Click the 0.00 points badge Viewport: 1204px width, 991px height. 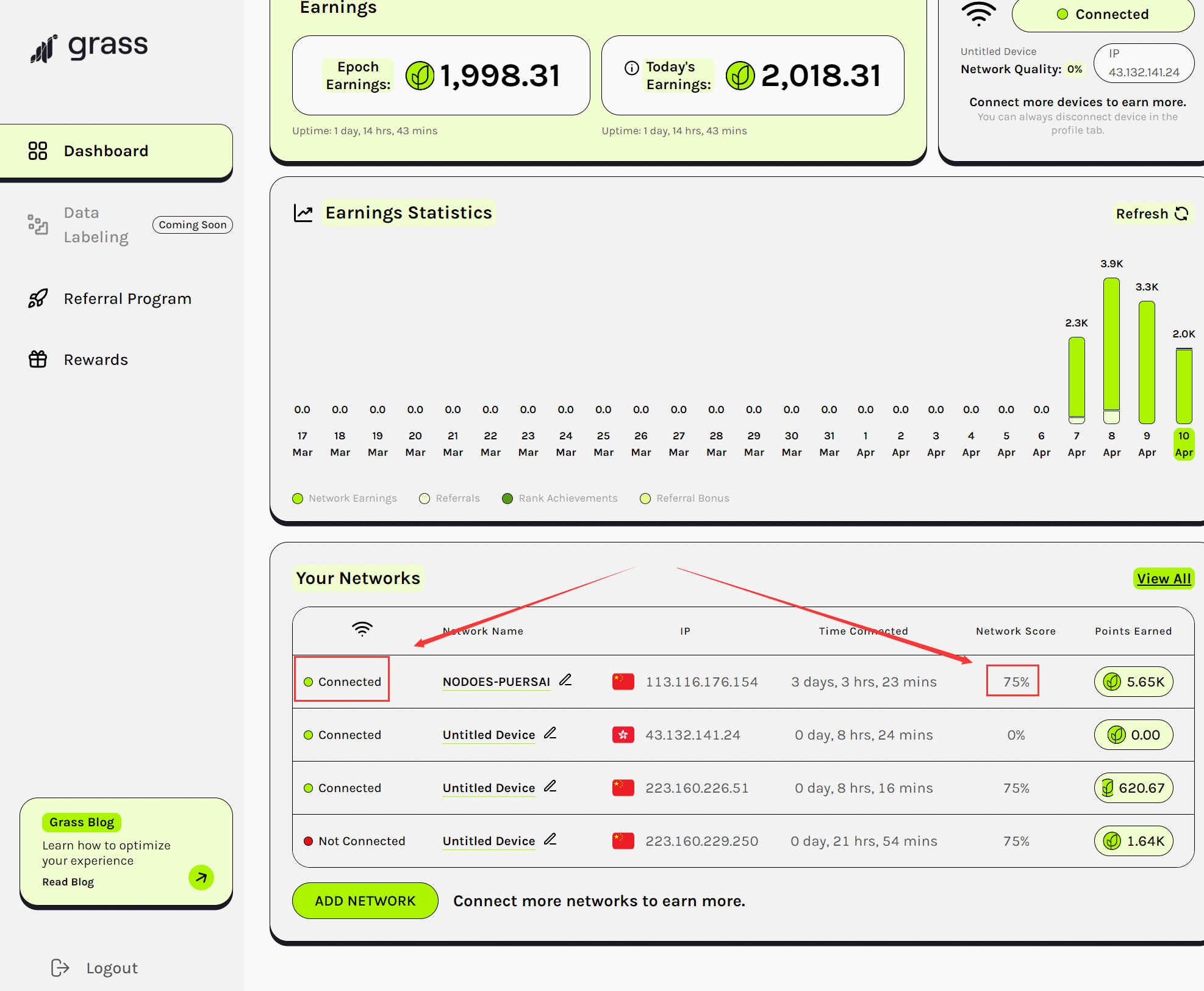(x=1133, y=735)
